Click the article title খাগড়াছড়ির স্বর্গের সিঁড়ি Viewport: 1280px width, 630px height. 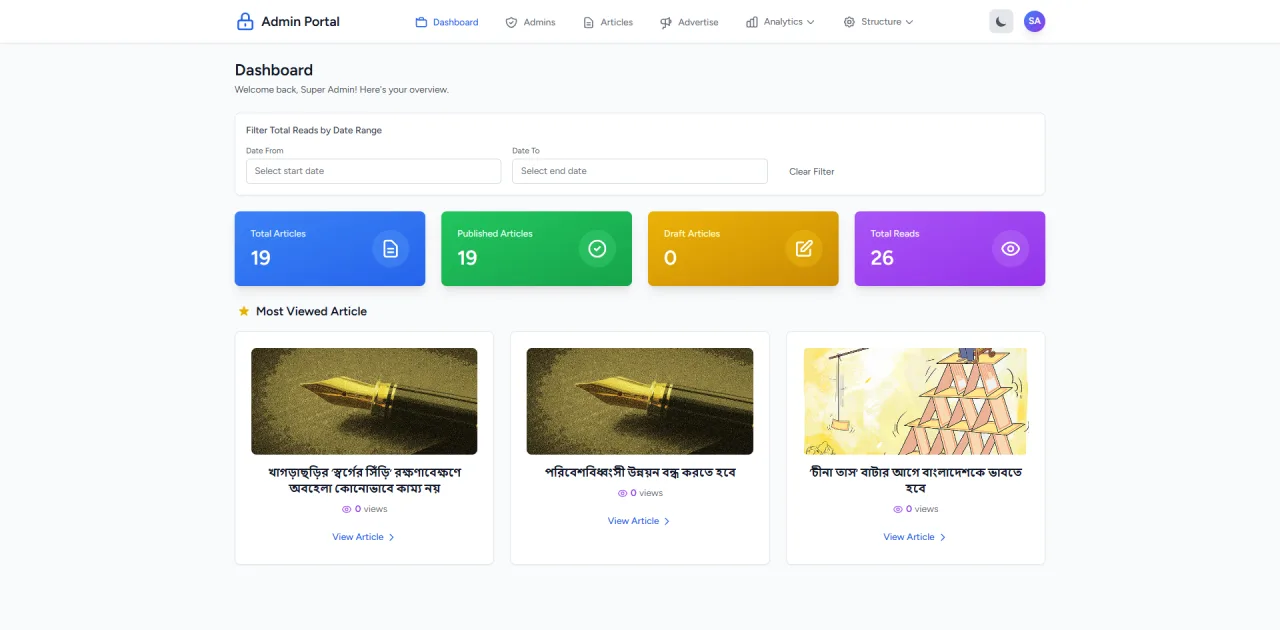364,479
